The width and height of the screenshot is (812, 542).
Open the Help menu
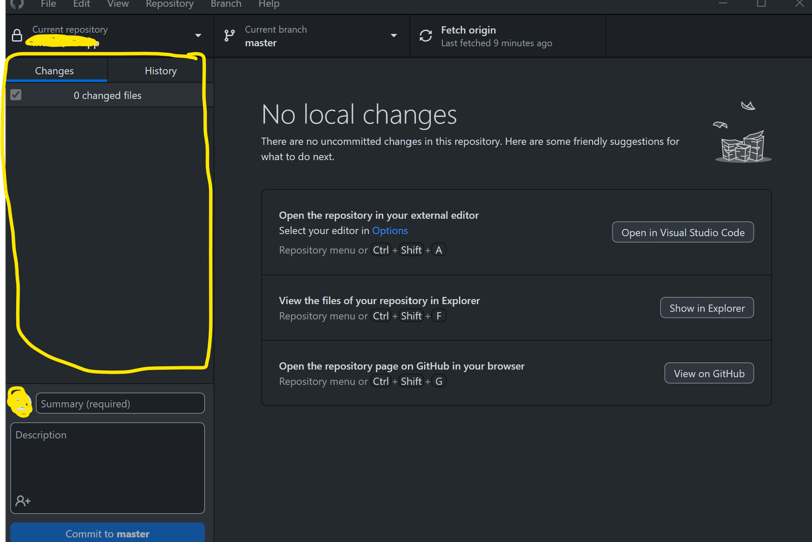pyautogui.click(x=269, y=4)
